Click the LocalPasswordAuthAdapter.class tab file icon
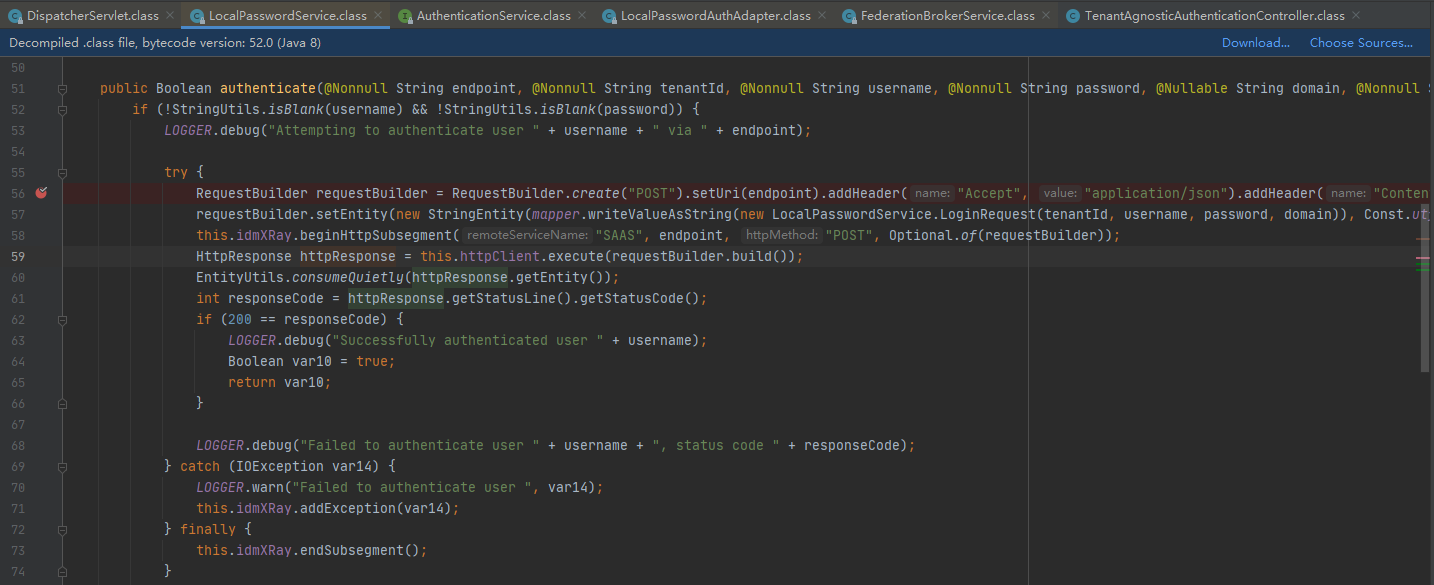 [609, 16]
